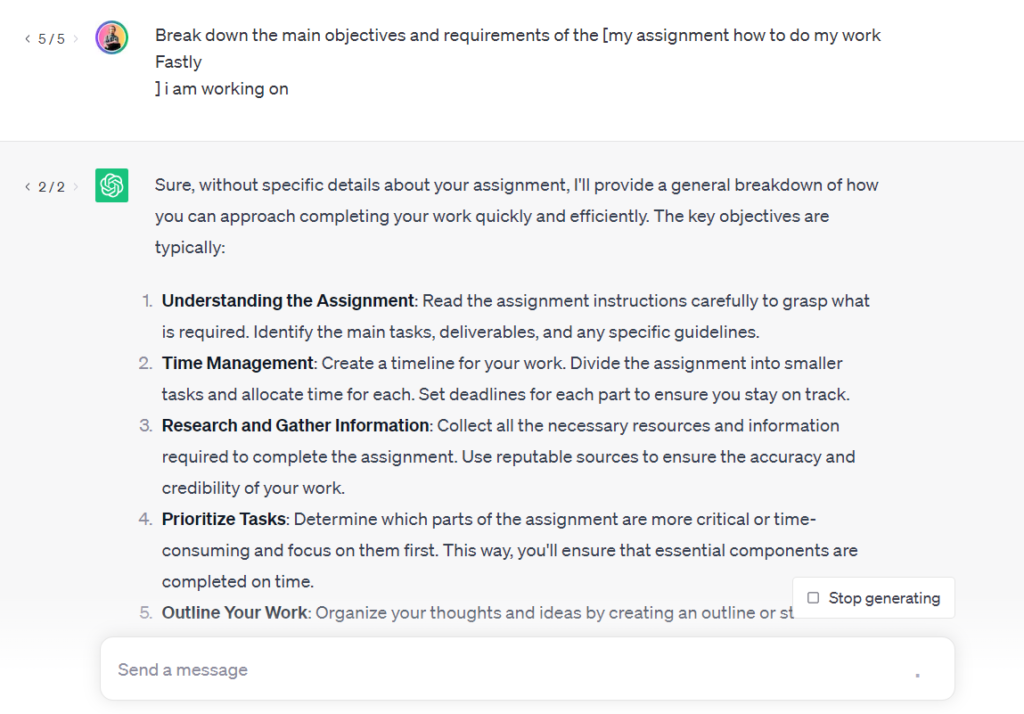Image resolution: width=1024 pixels, height=714 pixels.
Task: Click the 5 / 5 prompt counter
Action: pyautogui.click(x=52, y=39)
